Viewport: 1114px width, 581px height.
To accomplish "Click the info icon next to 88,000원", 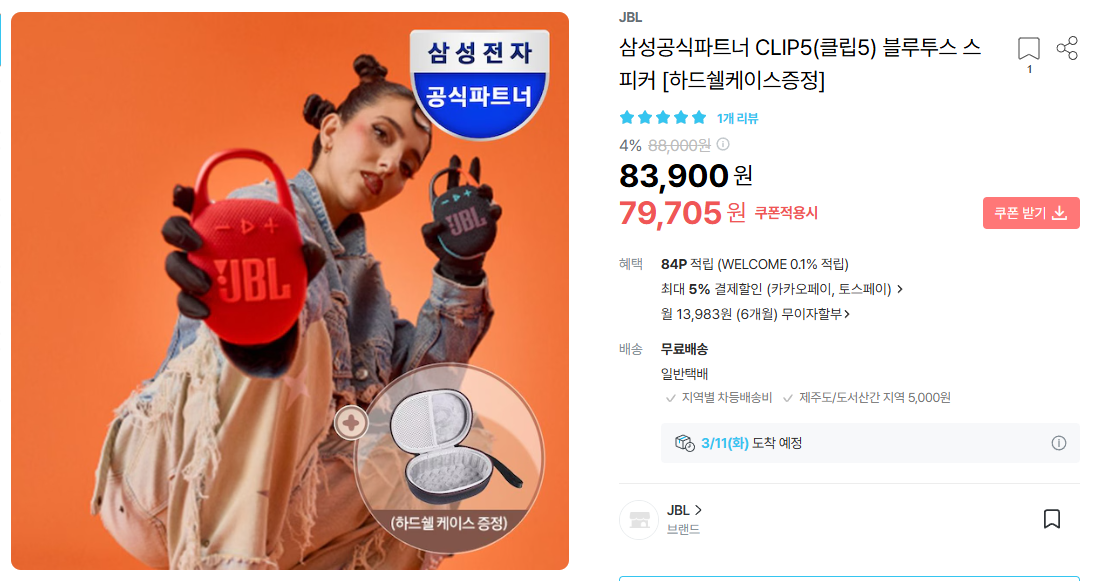I will (x=723, y=144).
